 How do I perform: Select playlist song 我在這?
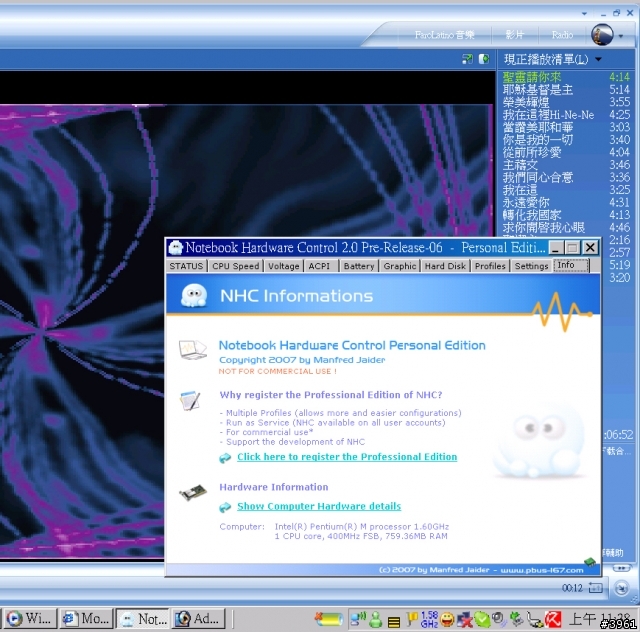(567, 190)
